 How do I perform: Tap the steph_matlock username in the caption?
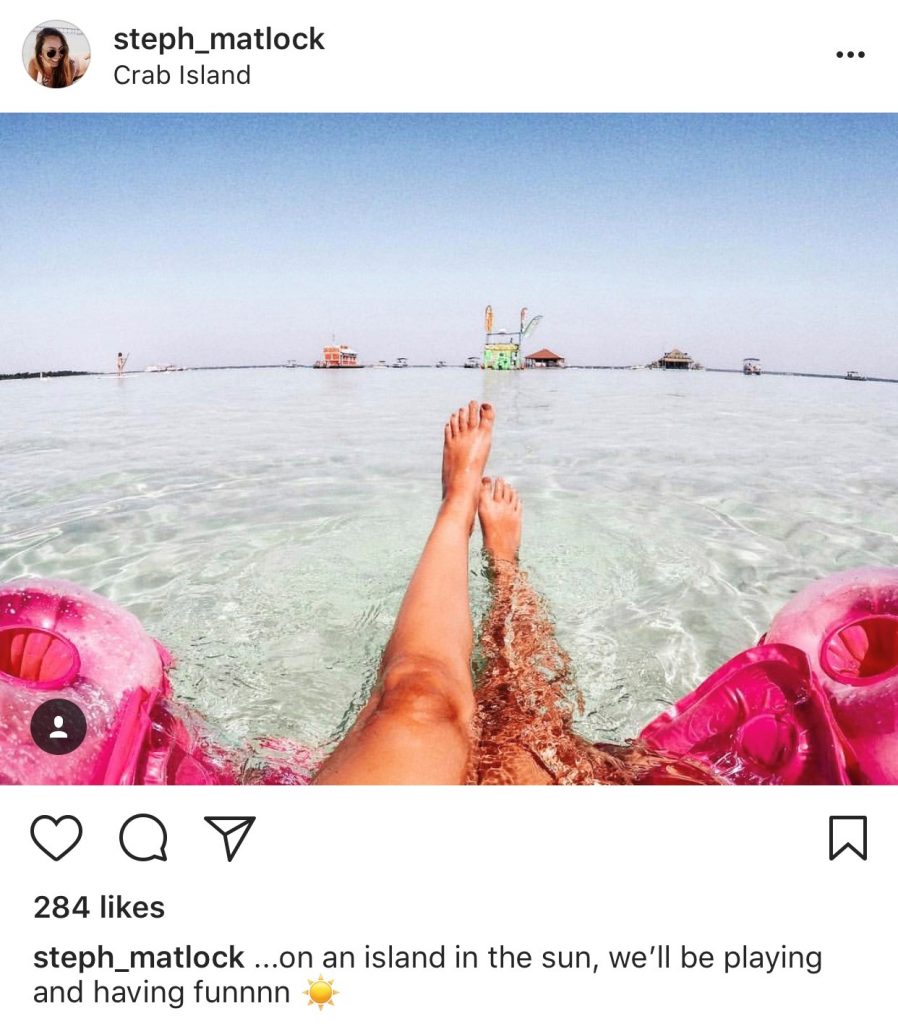coord(138,958)
